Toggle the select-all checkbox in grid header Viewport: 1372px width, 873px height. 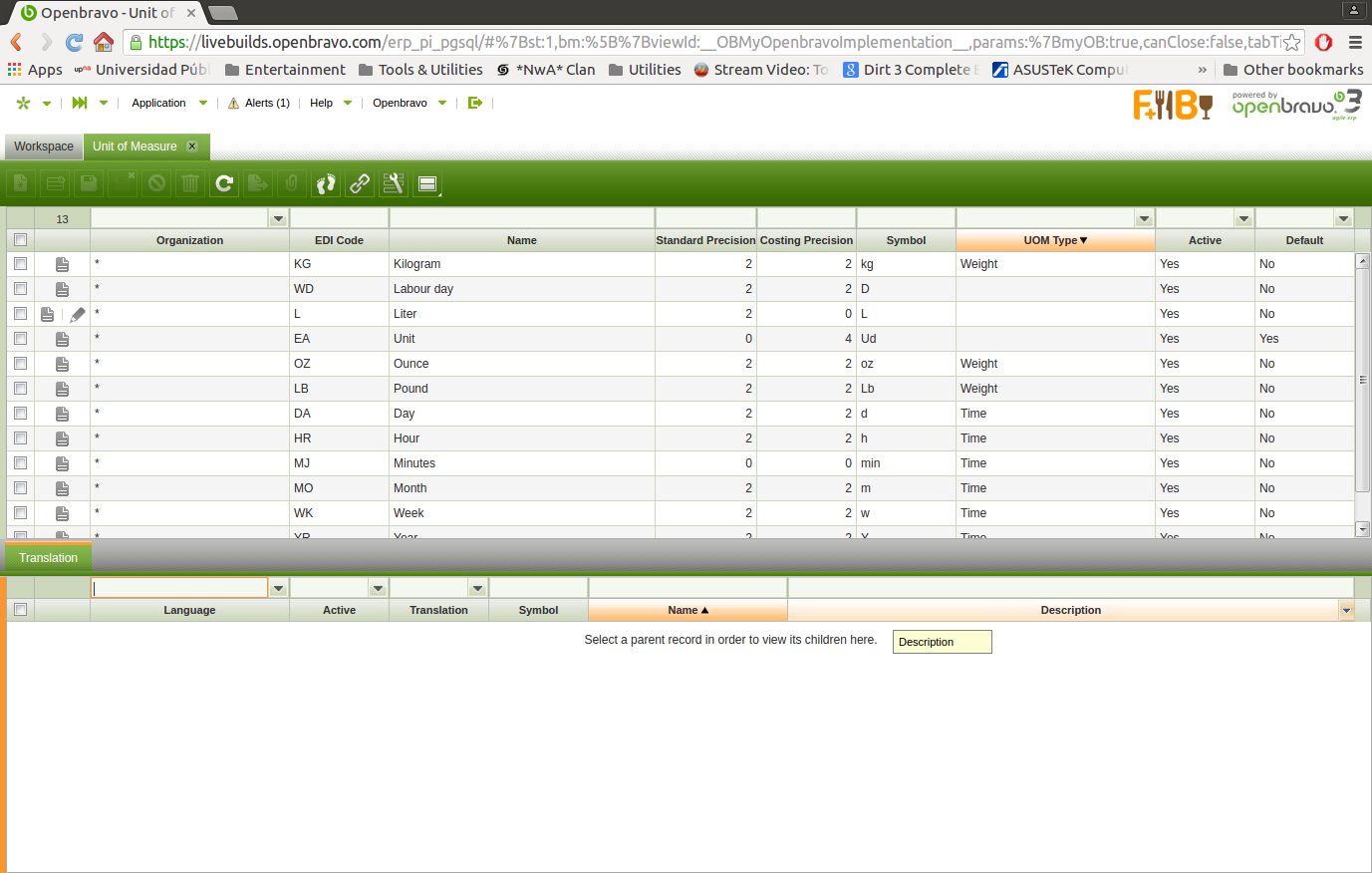20,240
